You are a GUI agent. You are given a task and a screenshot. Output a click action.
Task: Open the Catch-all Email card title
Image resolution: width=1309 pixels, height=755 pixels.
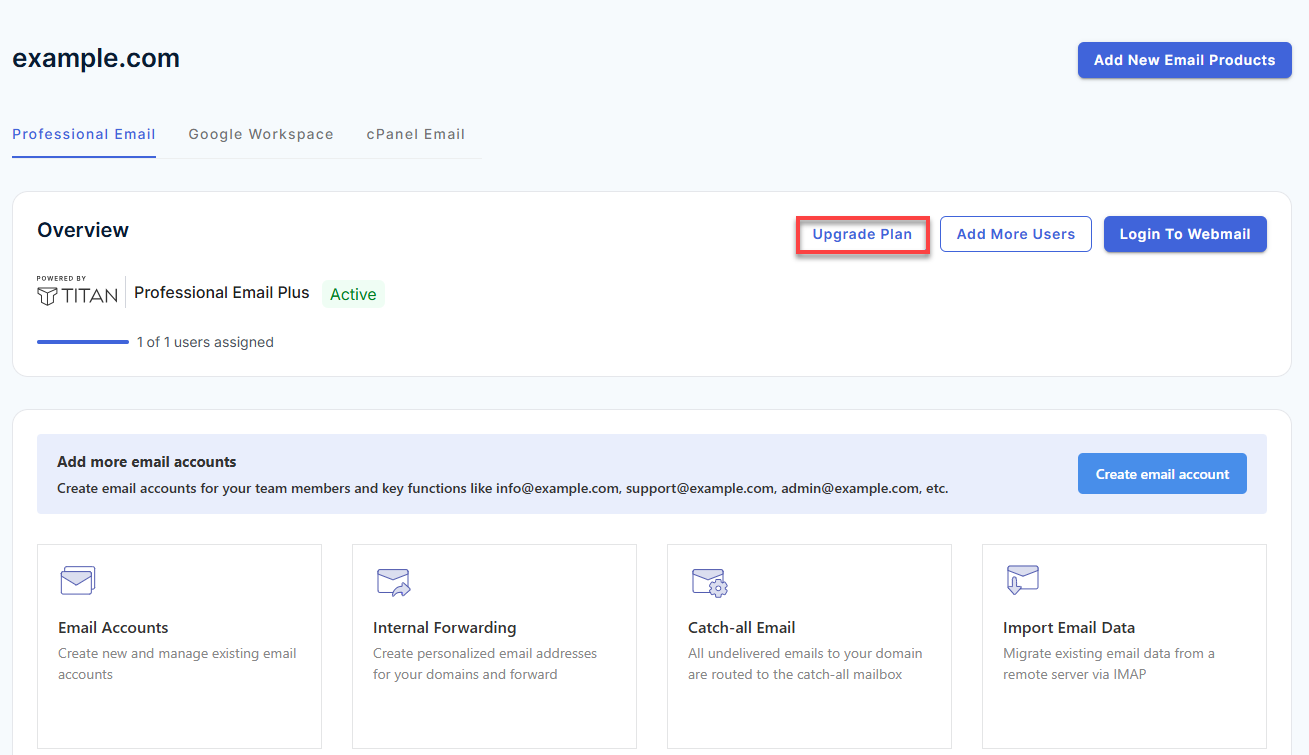(x=741, y=628)
